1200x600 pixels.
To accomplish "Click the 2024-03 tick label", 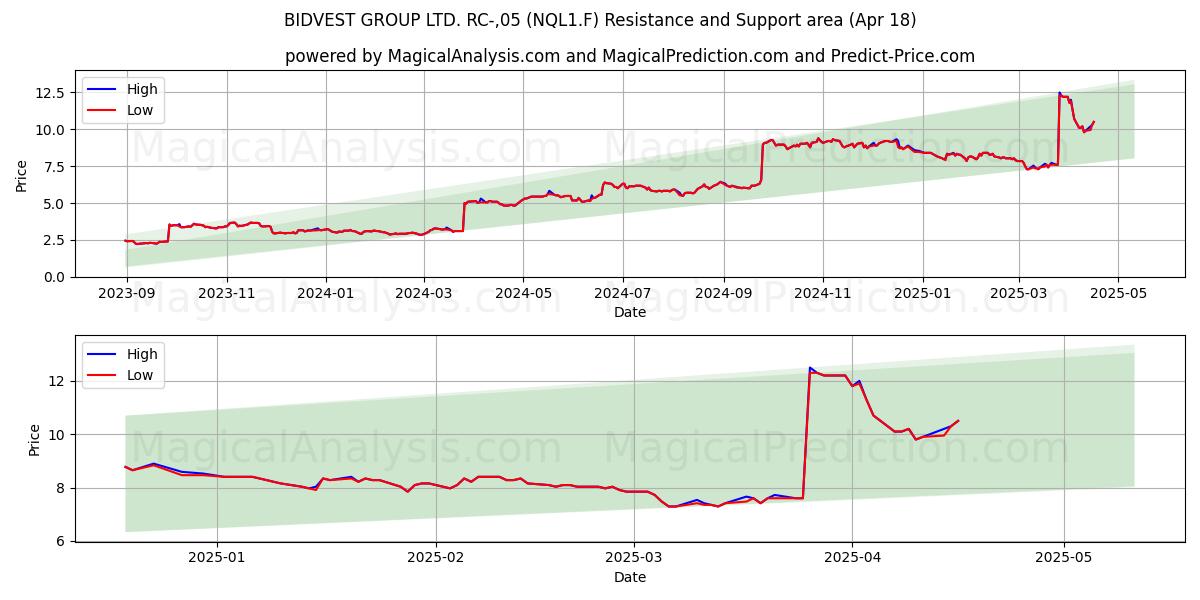I will point(424,294).
